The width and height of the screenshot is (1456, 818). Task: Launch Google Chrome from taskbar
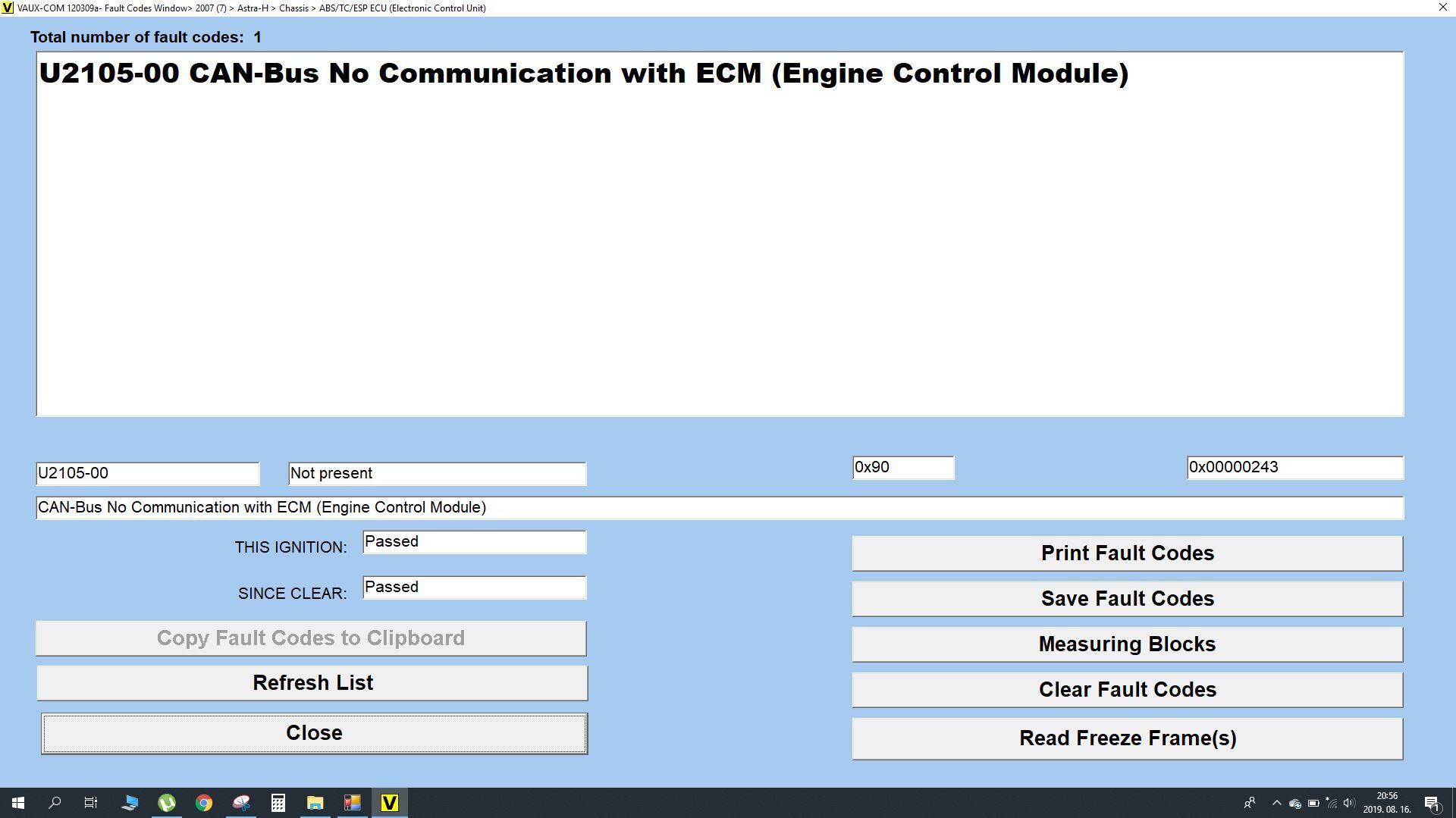tap(204, 803)
